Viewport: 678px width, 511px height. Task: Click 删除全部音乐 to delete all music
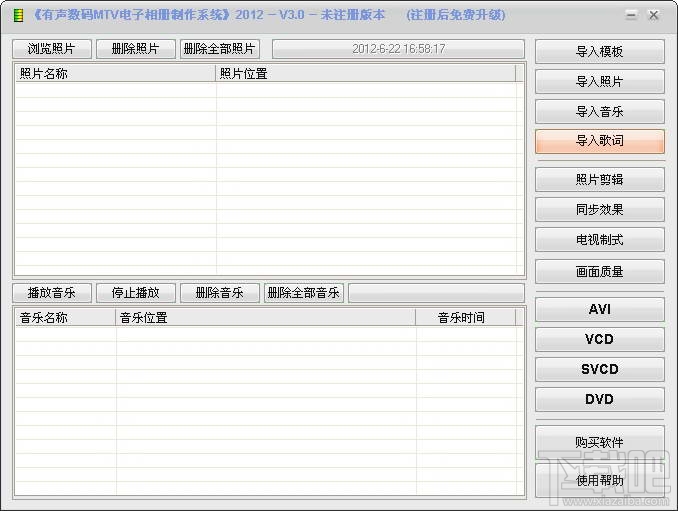[x=304, y=293]
